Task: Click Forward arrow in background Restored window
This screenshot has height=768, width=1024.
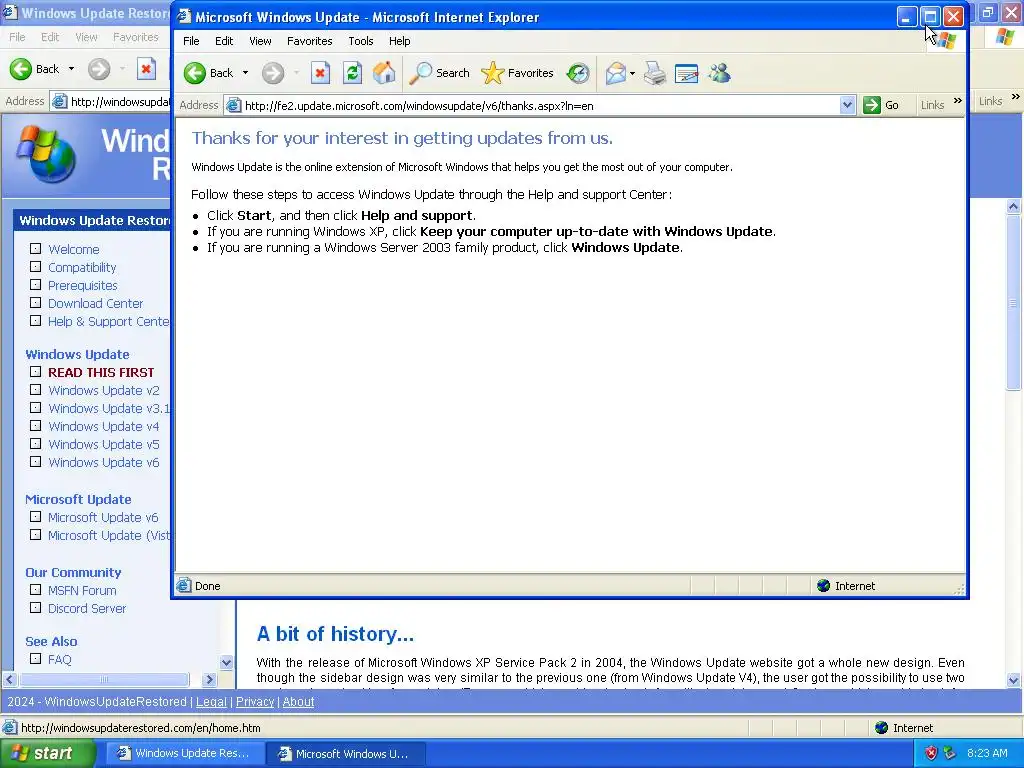Action: coord(99,69)
